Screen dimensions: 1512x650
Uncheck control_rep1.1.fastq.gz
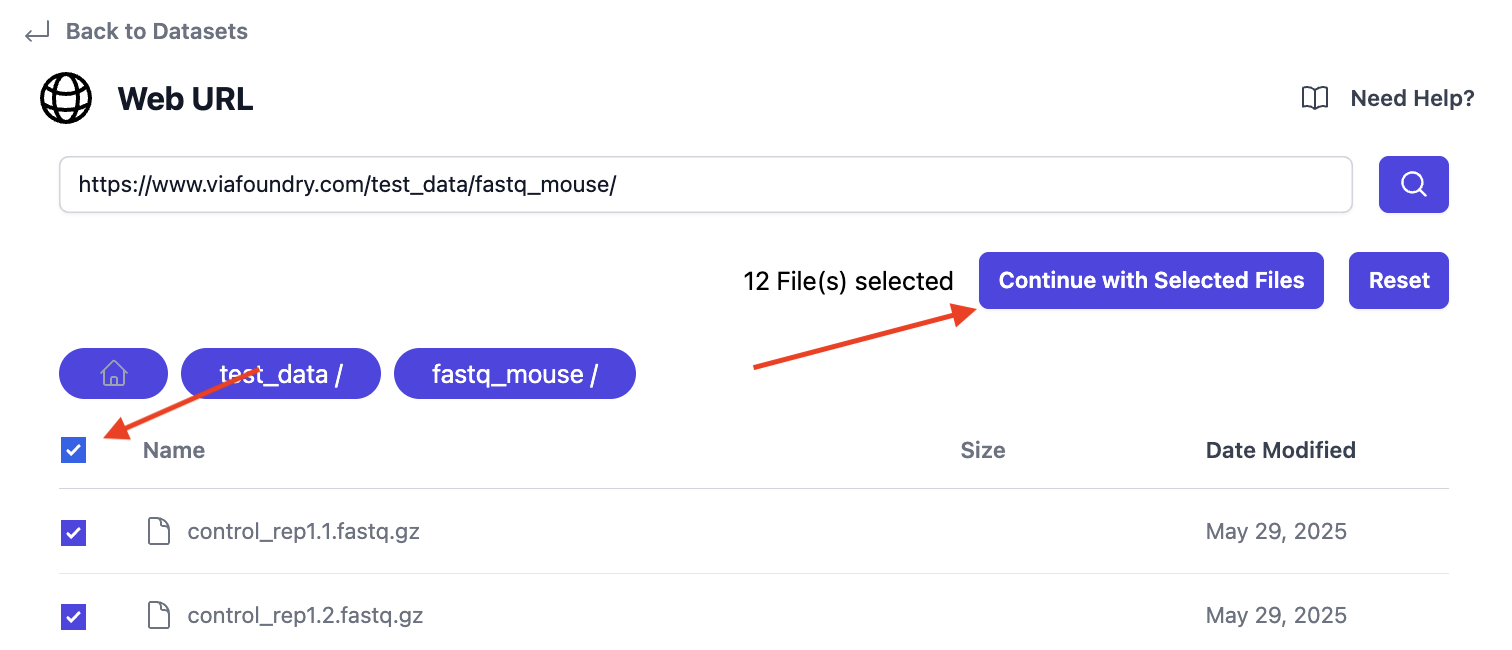click(73, 533)
